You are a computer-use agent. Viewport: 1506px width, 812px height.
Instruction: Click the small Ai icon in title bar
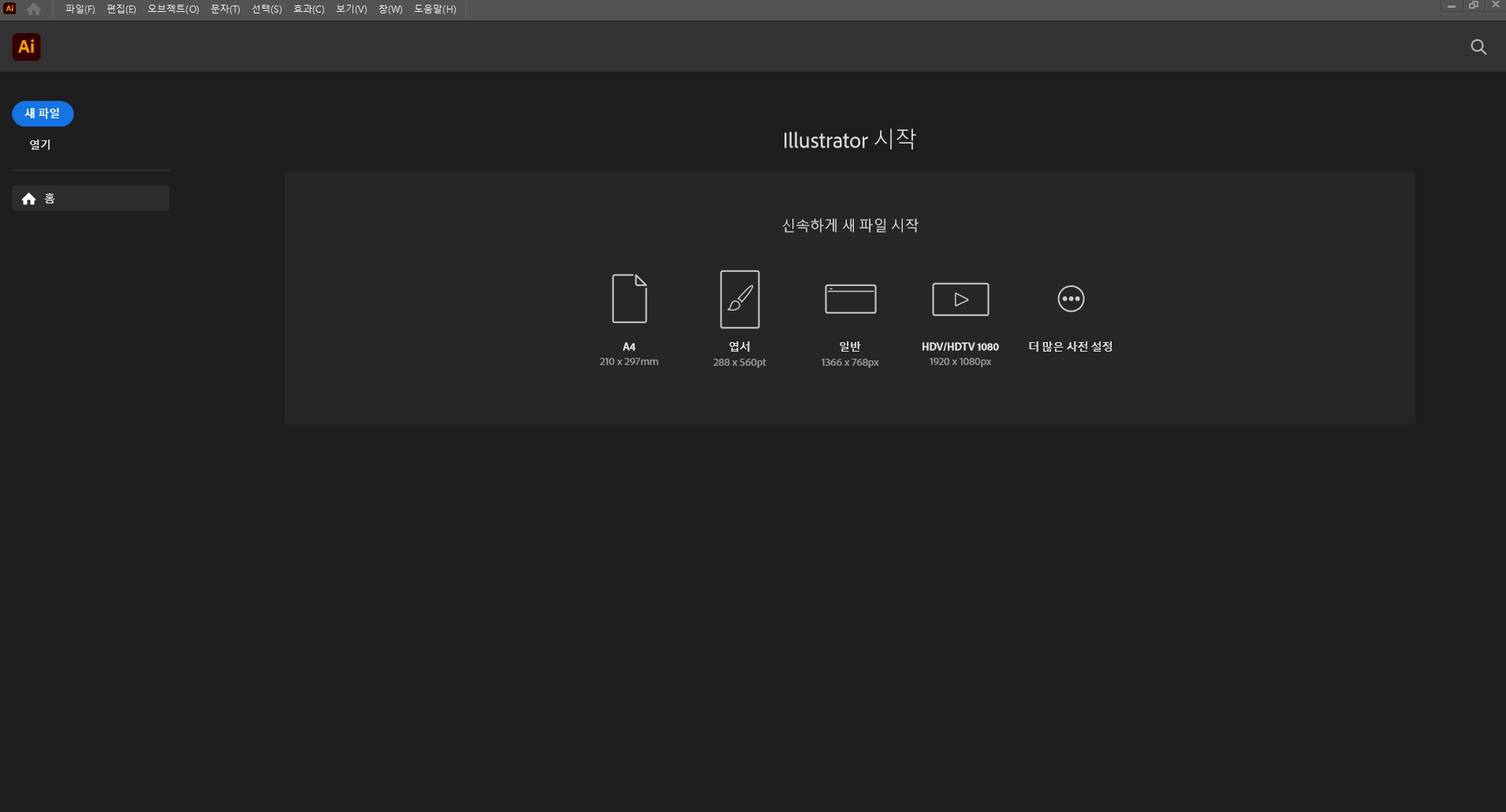10,9
